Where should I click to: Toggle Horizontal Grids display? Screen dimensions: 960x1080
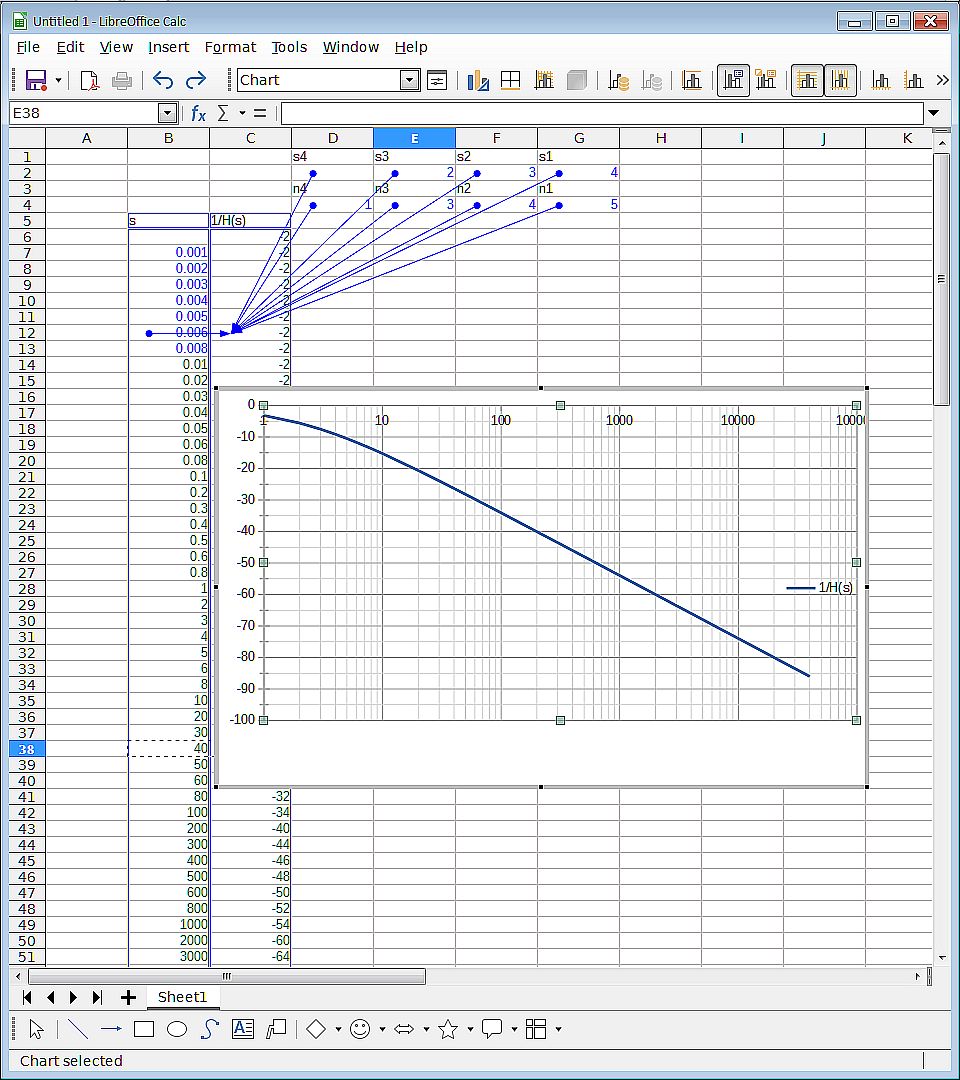tap(807, 81)
